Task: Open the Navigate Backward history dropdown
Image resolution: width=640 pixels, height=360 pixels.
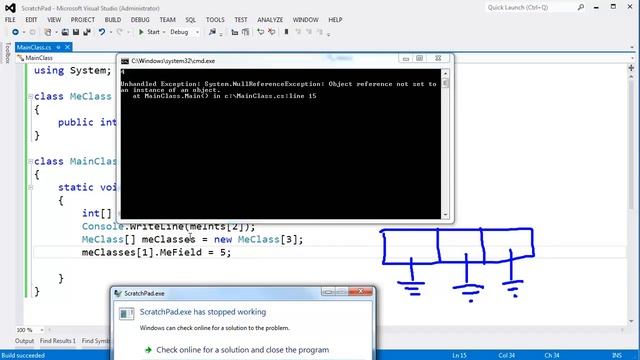Action: (24, 32)
